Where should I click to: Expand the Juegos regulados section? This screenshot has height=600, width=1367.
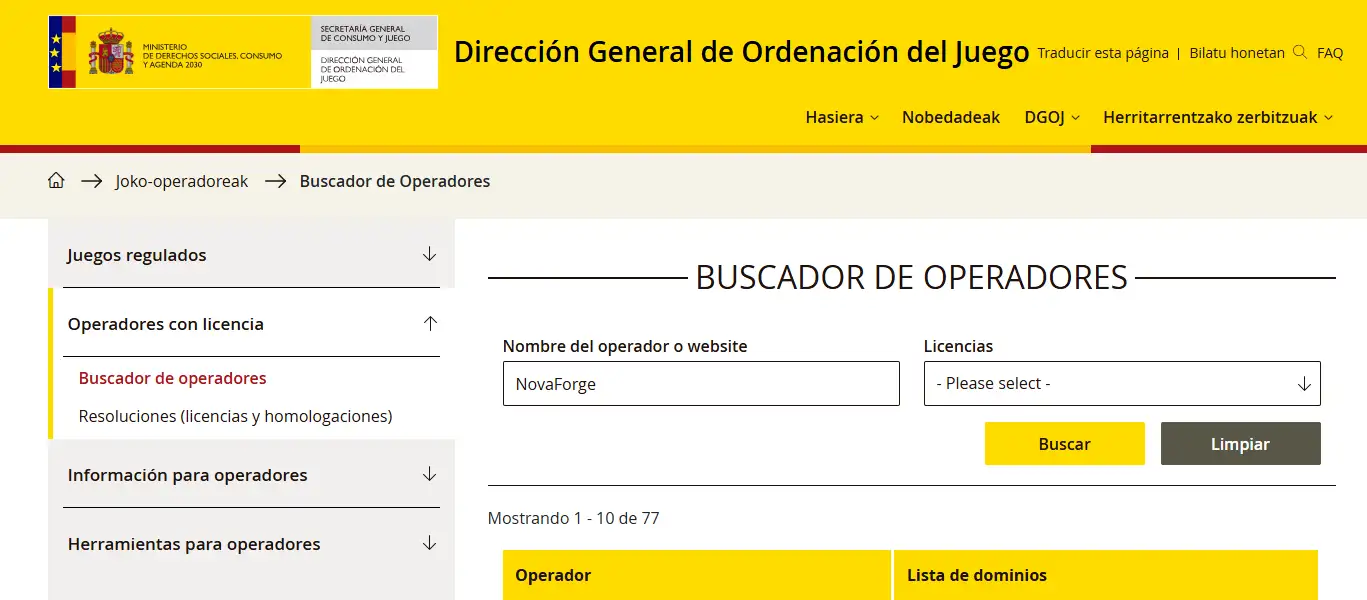[x=252, y=254]
